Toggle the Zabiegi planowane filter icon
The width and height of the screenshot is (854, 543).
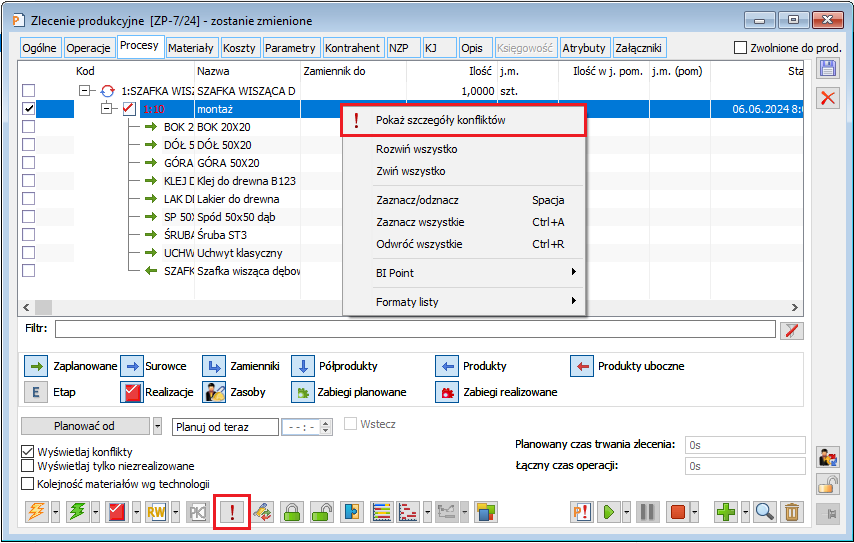pos(303,392)
